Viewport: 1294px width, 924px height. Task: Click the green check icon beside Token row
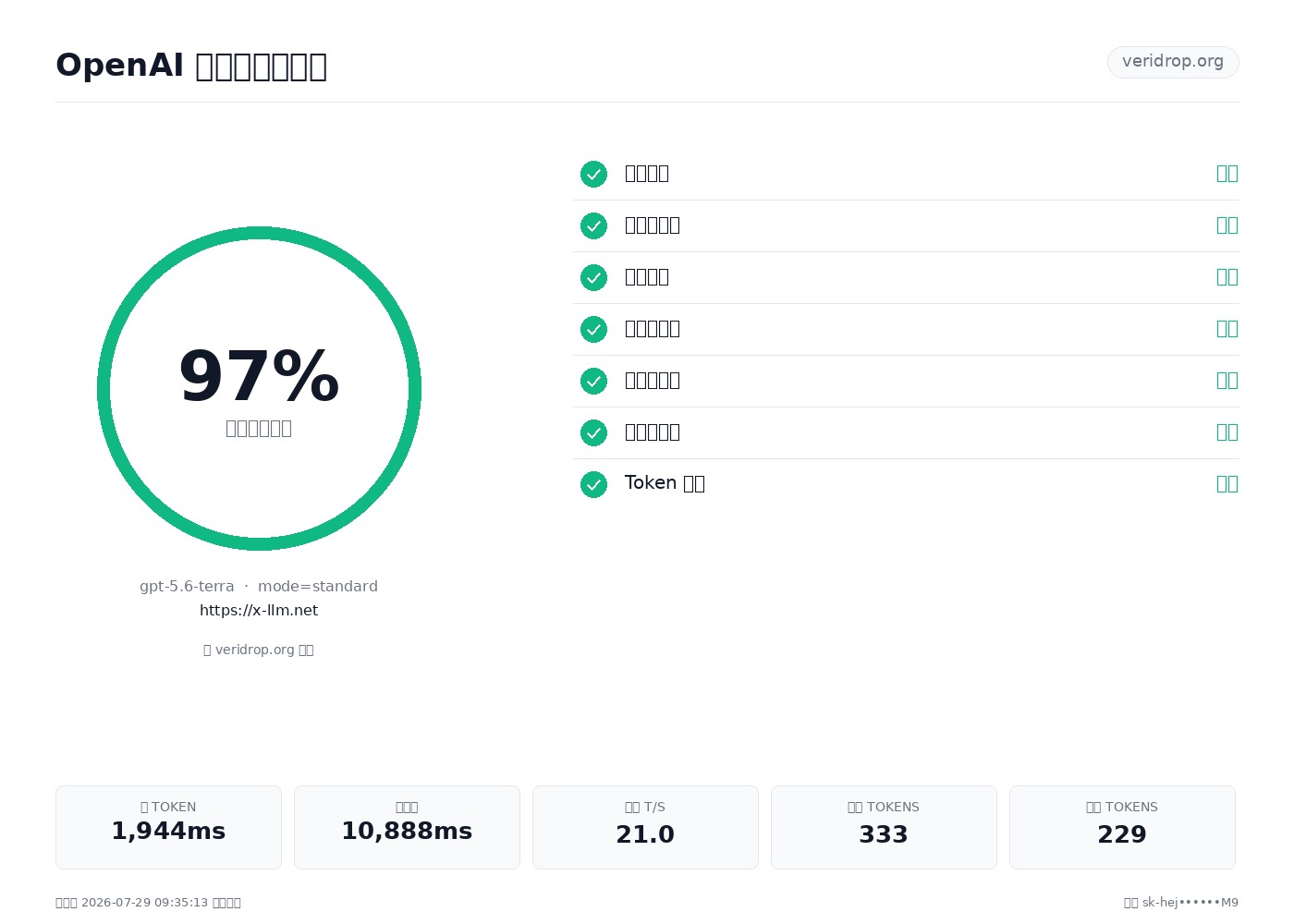593,484
